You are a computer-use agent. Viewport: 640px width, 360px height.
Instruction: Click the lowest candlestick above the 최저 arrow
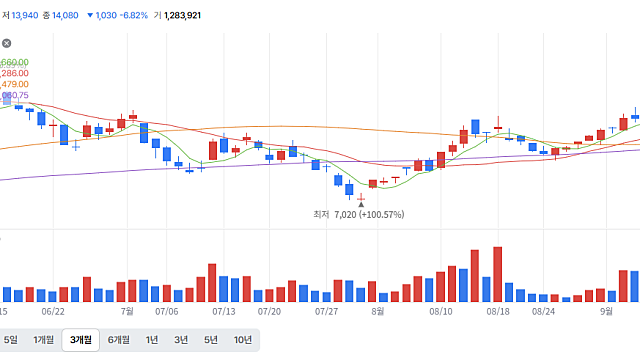click(x=361, y=198)
